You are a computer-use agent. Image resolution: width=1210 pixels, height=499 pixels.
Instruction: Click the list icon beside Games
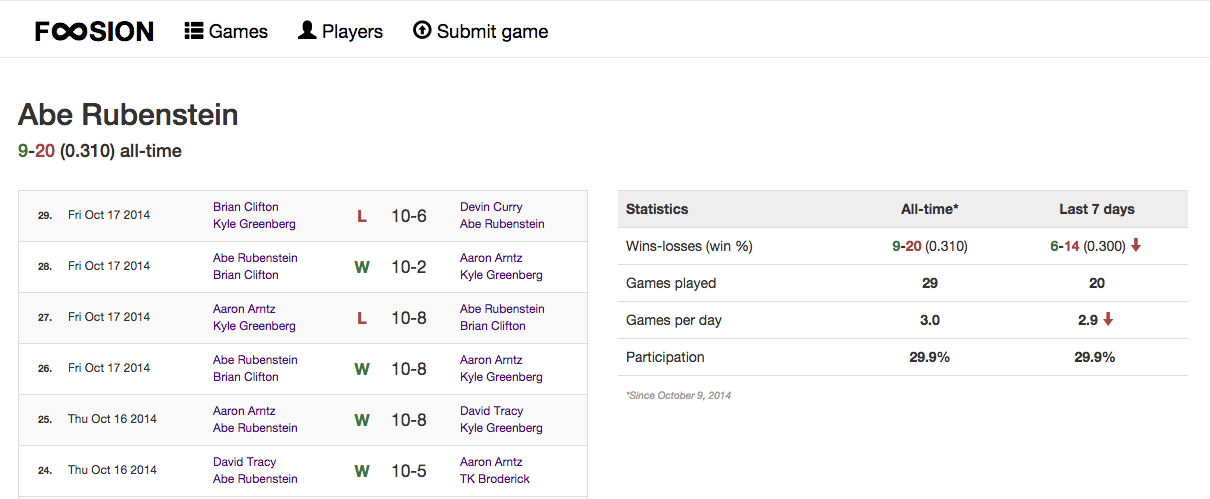pos(194,31)
